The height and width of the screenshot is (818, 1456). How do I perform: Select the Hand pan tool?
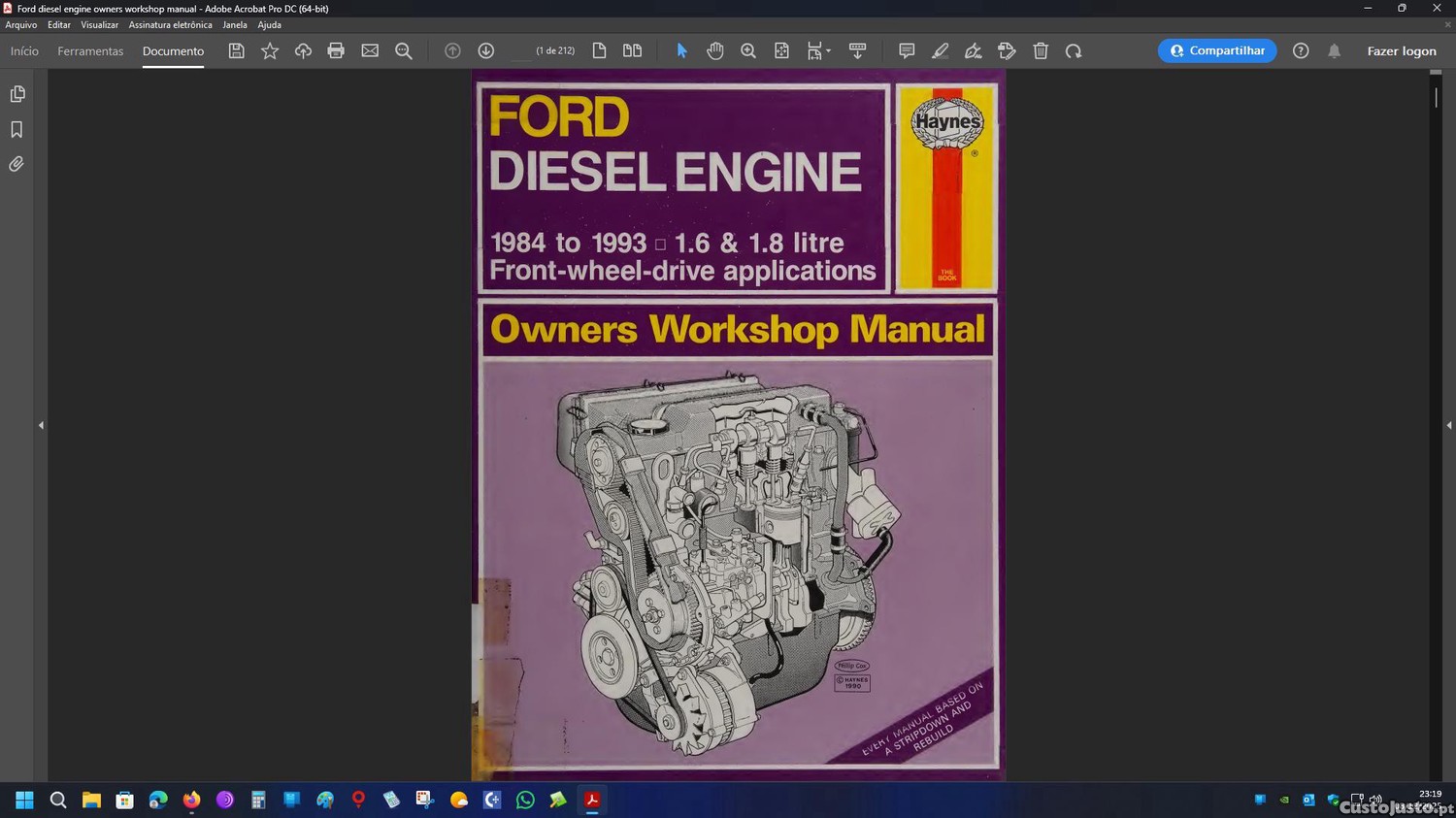coord(715,50)
